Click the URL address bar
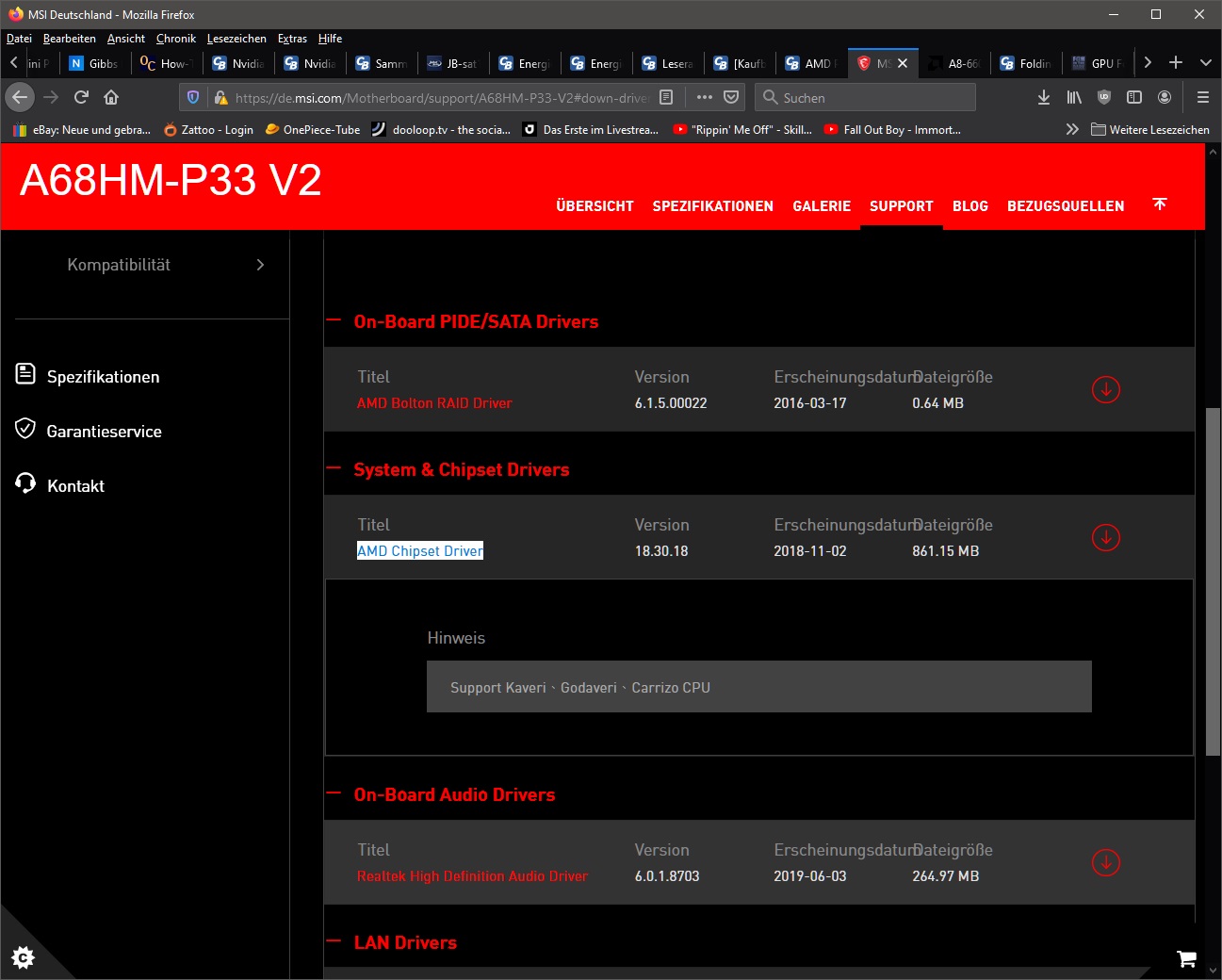 [441, 97]
